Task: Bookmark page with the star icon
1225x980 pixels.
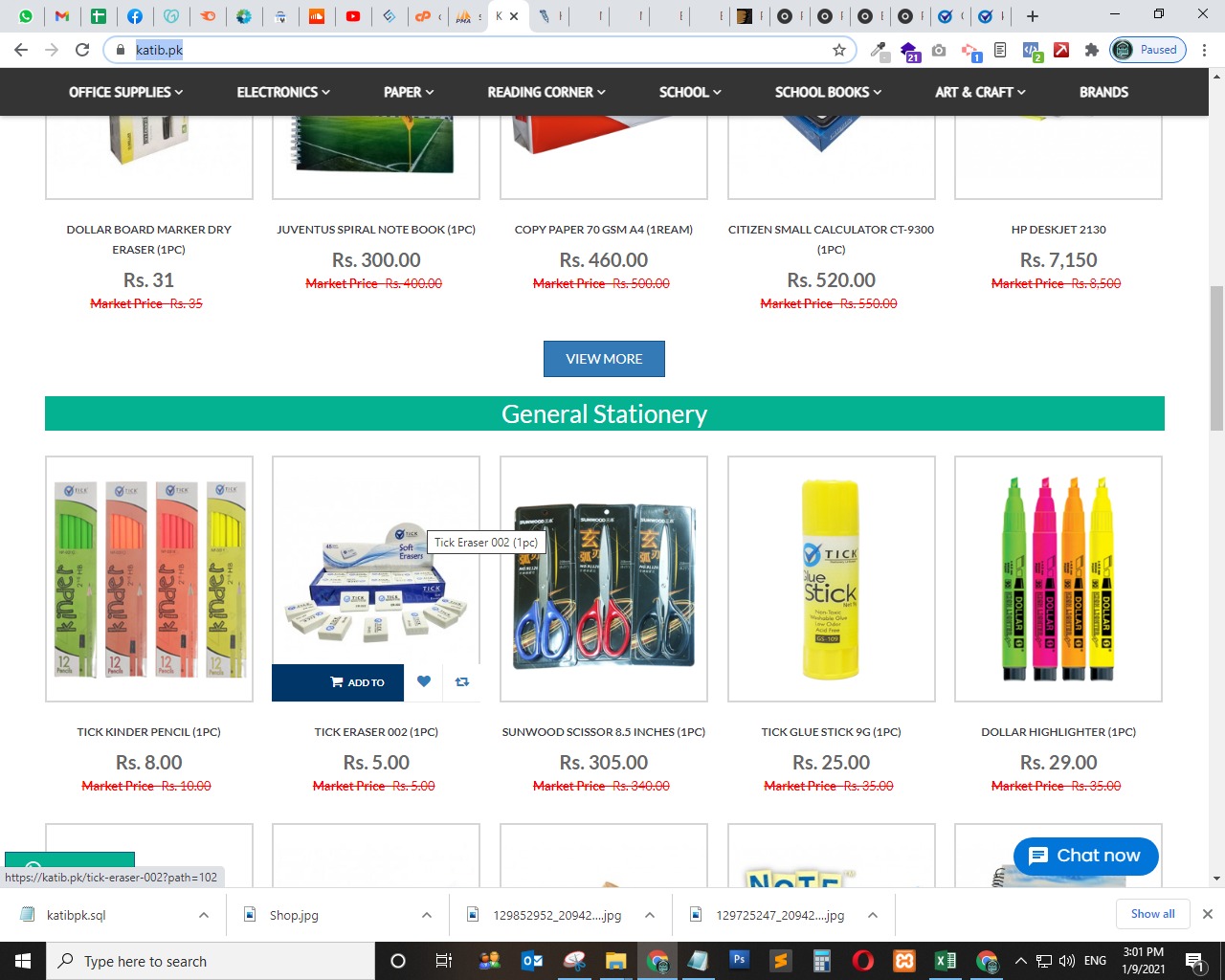Action: [839, 50]
